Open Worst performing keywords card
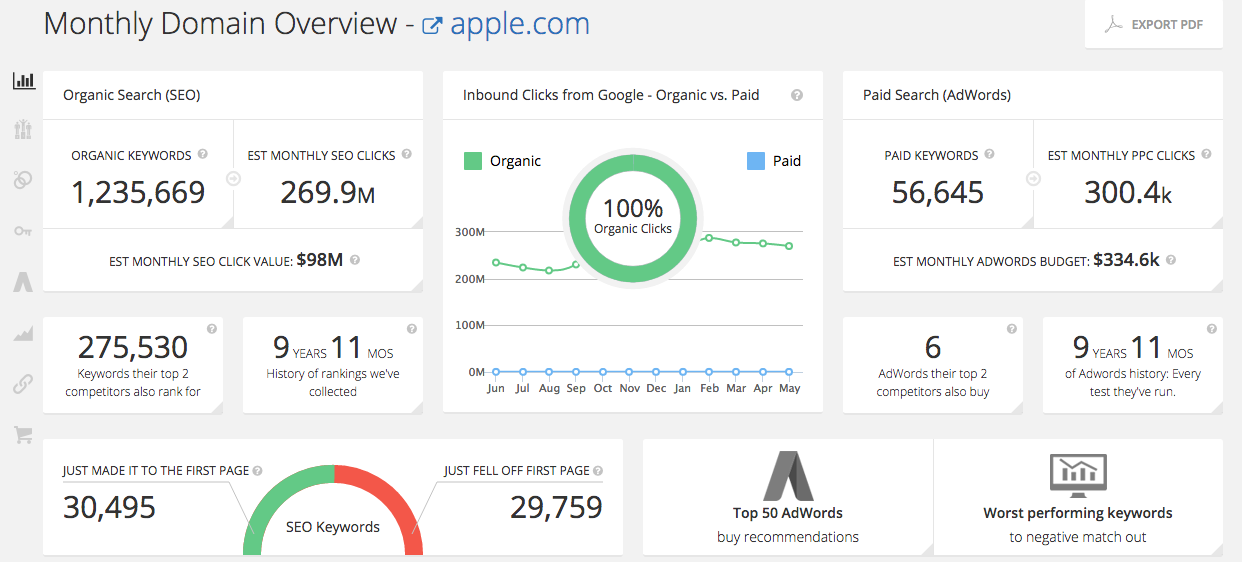Image resolution: width=1242 pixels, height=562 pixels. click(1077, 497)
